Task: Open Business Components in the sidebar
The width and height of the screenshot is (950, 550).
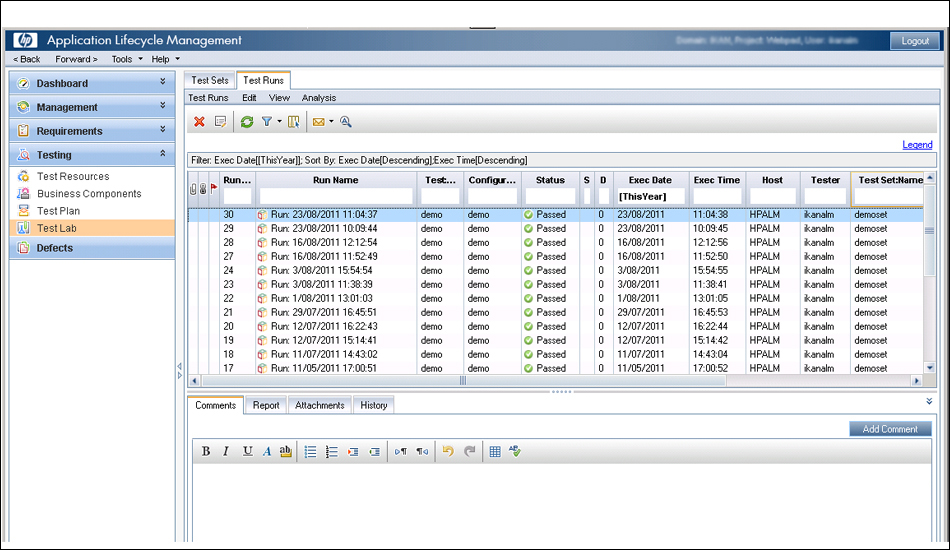Action: (x=89, y=194)
